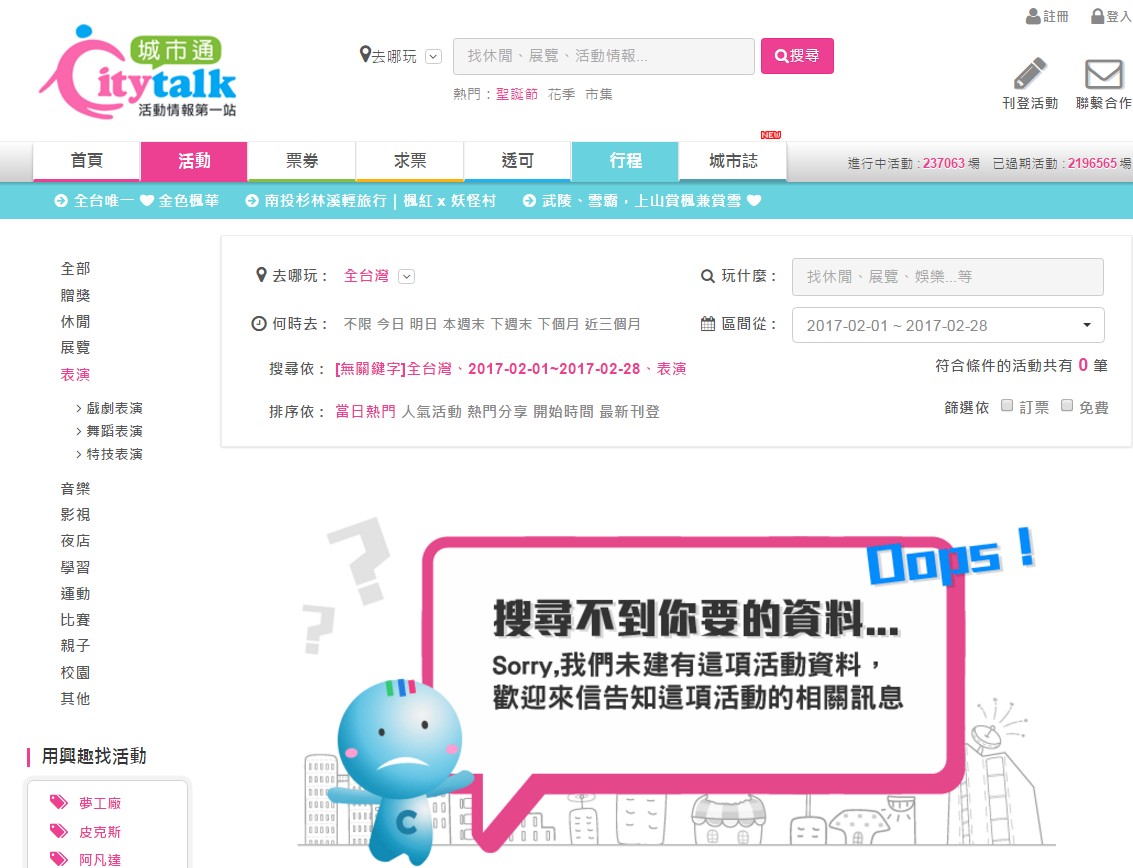Click the 註冊 user icon

1033,17
